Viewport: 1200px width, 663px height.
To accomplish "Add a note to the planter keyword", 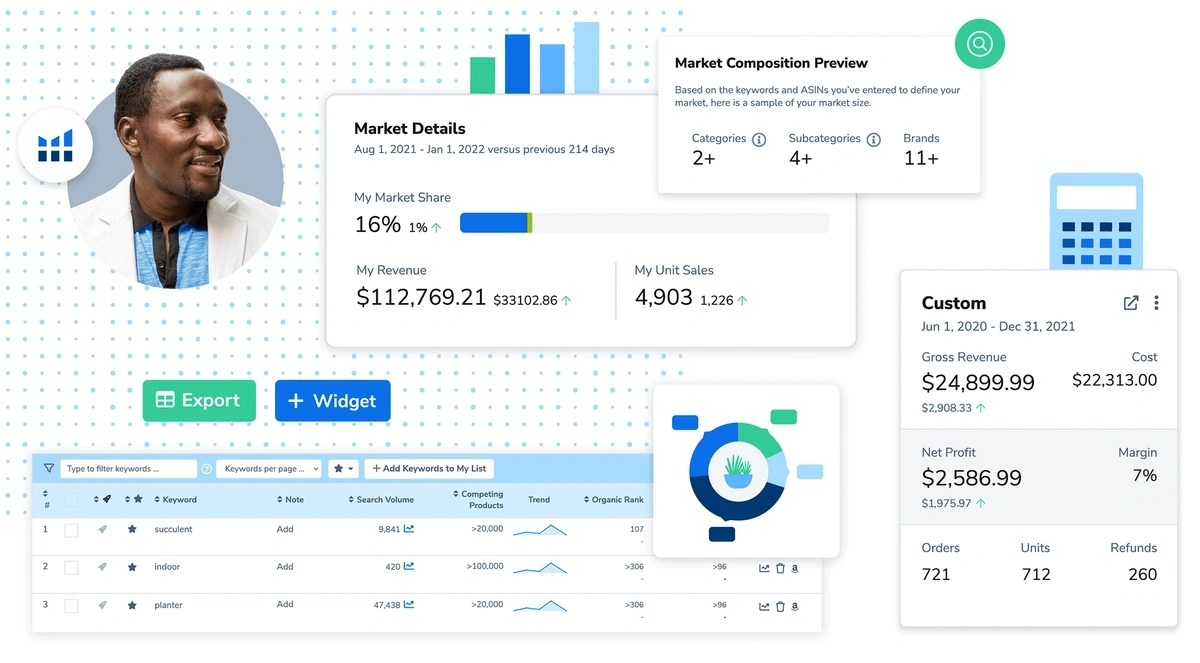I will 285,605.
